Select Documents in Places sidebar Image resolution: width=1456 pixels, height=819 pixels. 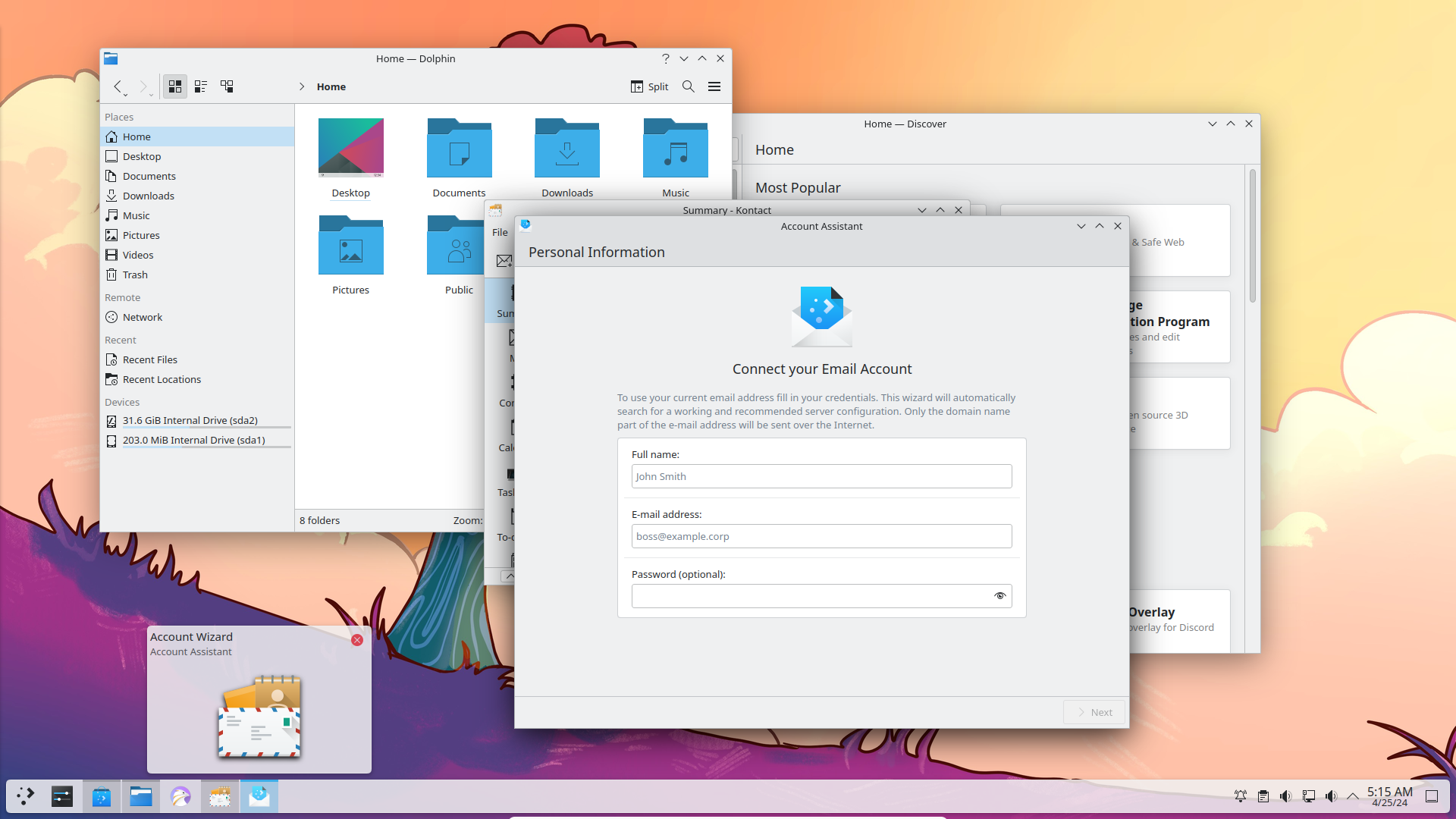pyautogui.click(x=197, y=176)
